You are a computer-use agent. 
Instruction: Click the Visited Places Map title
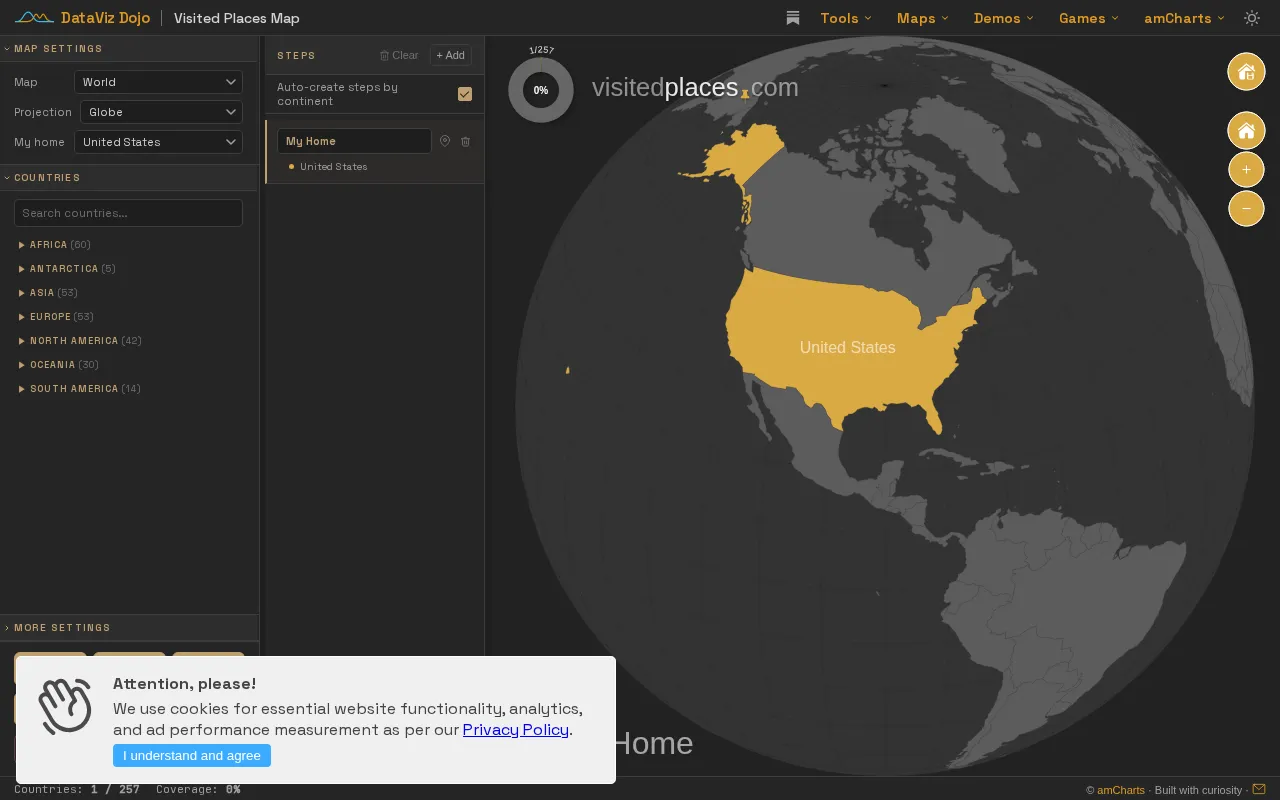pos(236,18)
